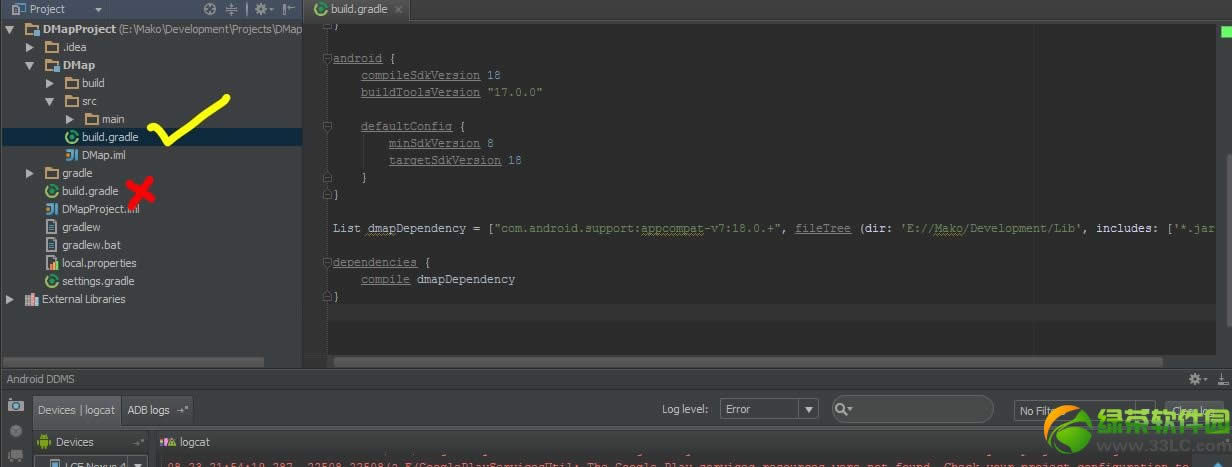1232x467 pixels.
Task: Close the build.gradle editor tab
Action: (x=397, y=9)
